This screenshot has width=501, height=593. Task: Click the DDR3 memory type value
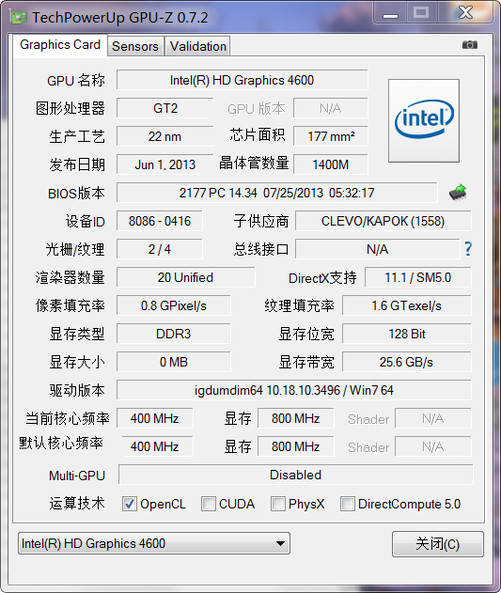pyautogui.click(x=173, y=334)
